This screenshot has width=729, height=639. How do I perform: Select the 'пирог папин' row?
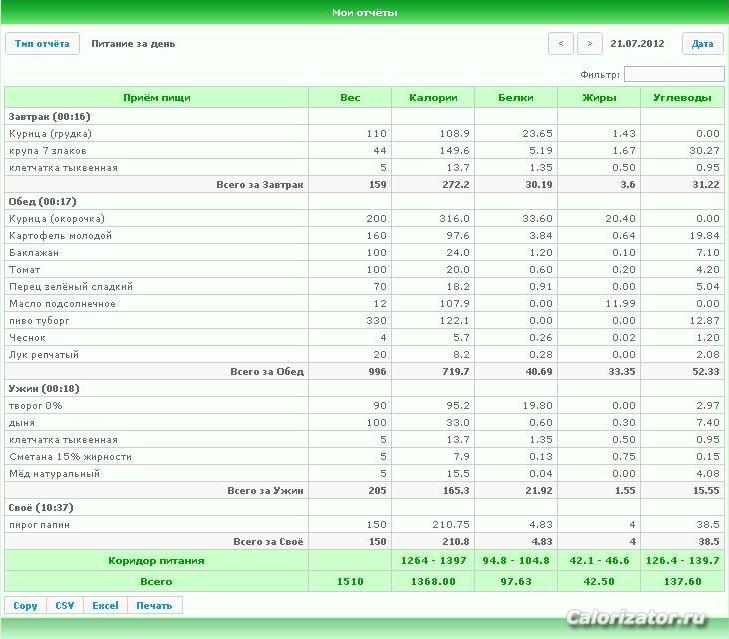(x=364, y=525)
